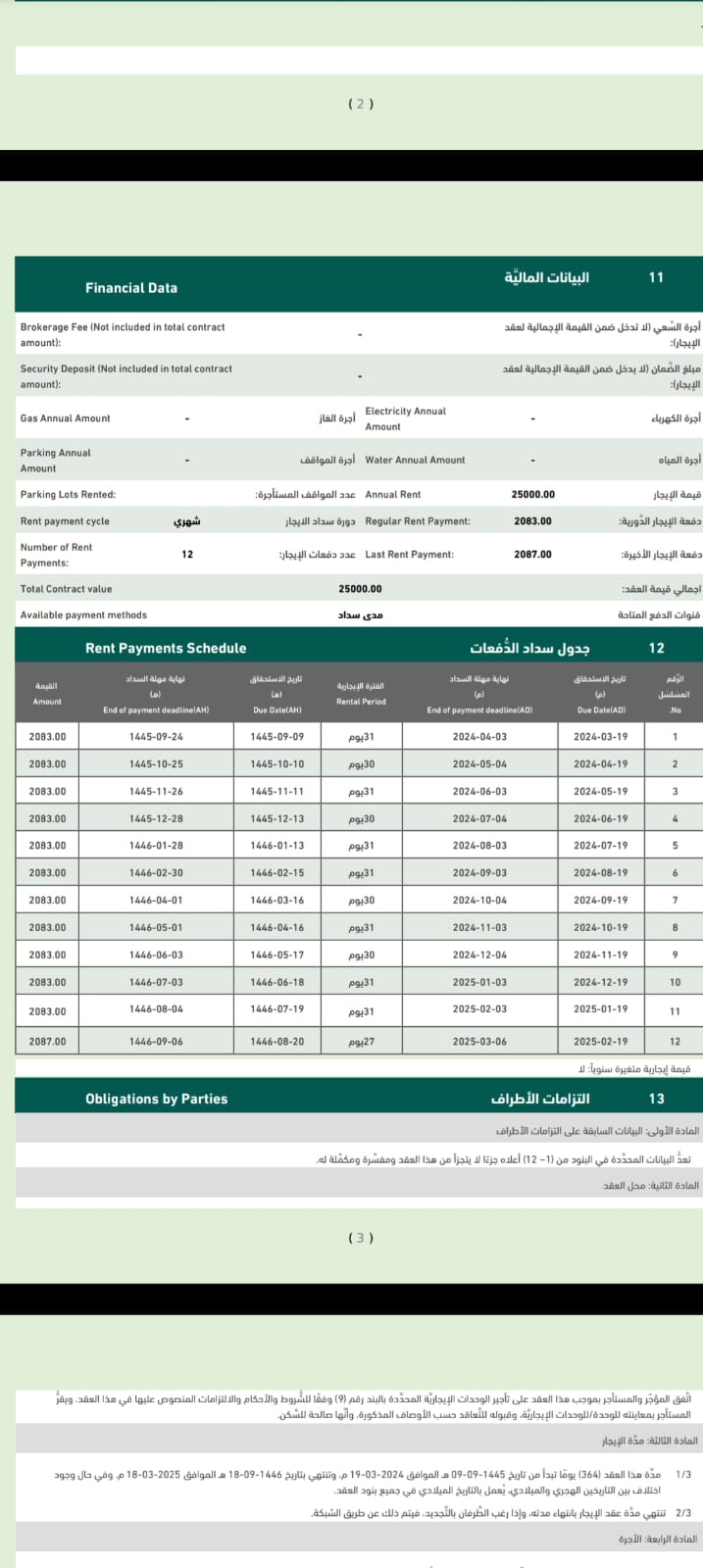Select due date cell 2024-03-19
The width and height of the screenshot is (703, 1568).
600,737
